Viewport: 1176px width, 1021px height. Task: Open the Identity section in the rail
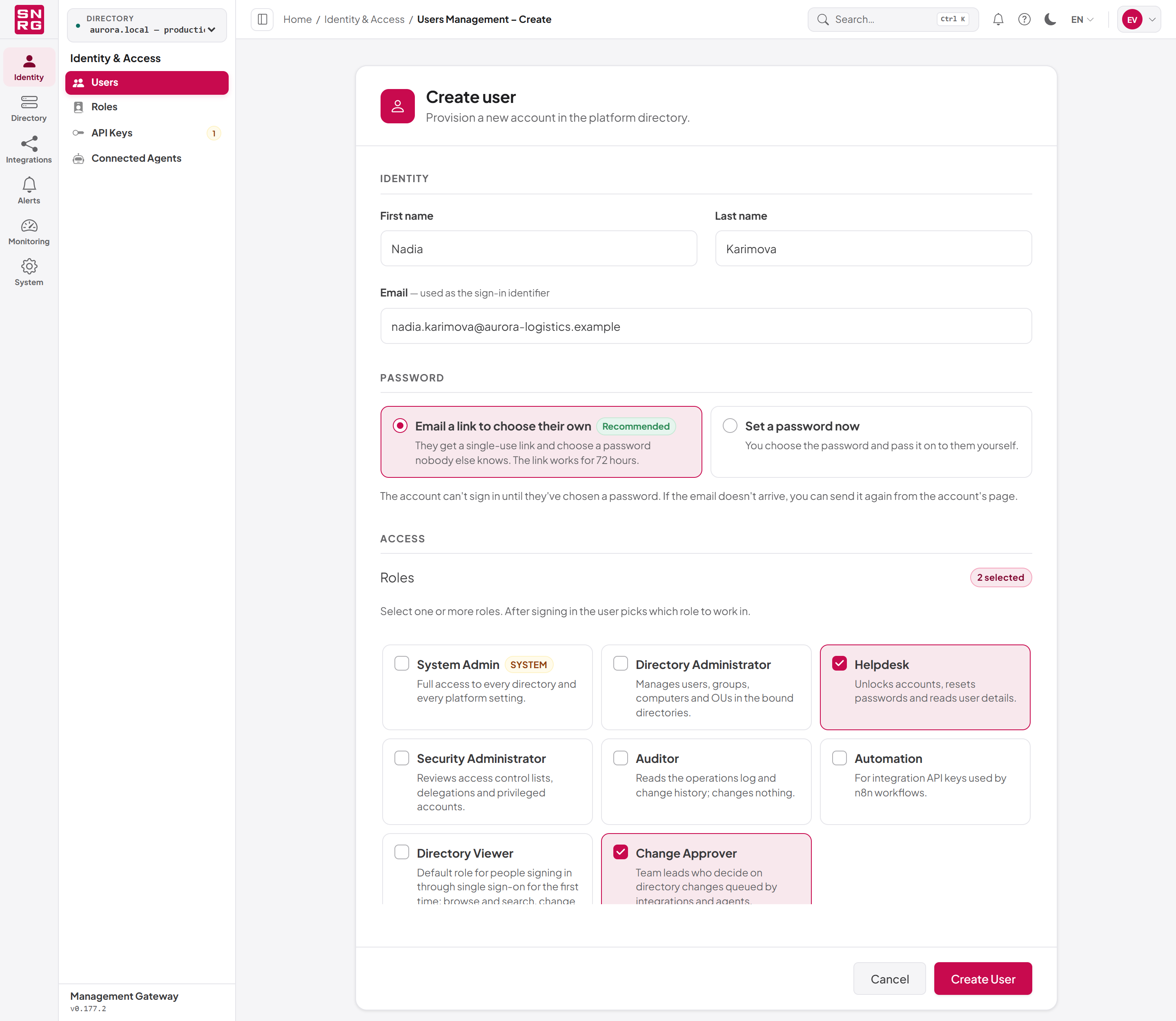click(x=29, y=67)
